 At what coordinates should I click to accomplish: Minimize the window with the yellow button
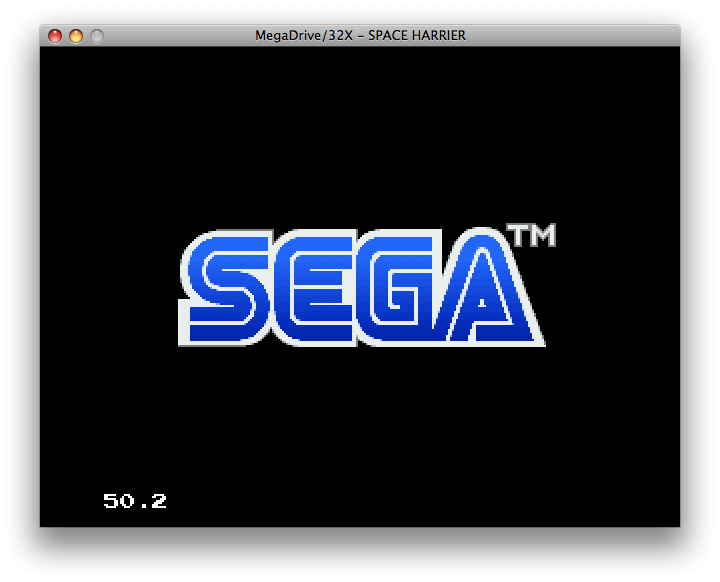point(76,36)
